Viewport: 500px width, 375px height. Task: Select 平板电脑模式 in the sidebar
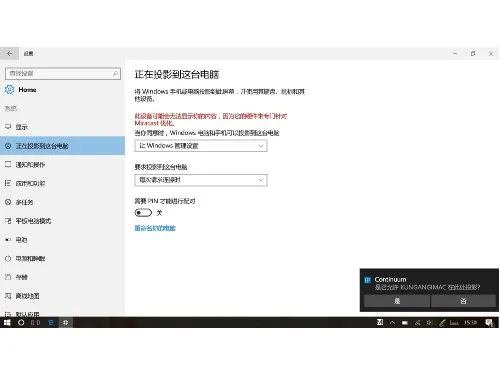click(63, 220)
